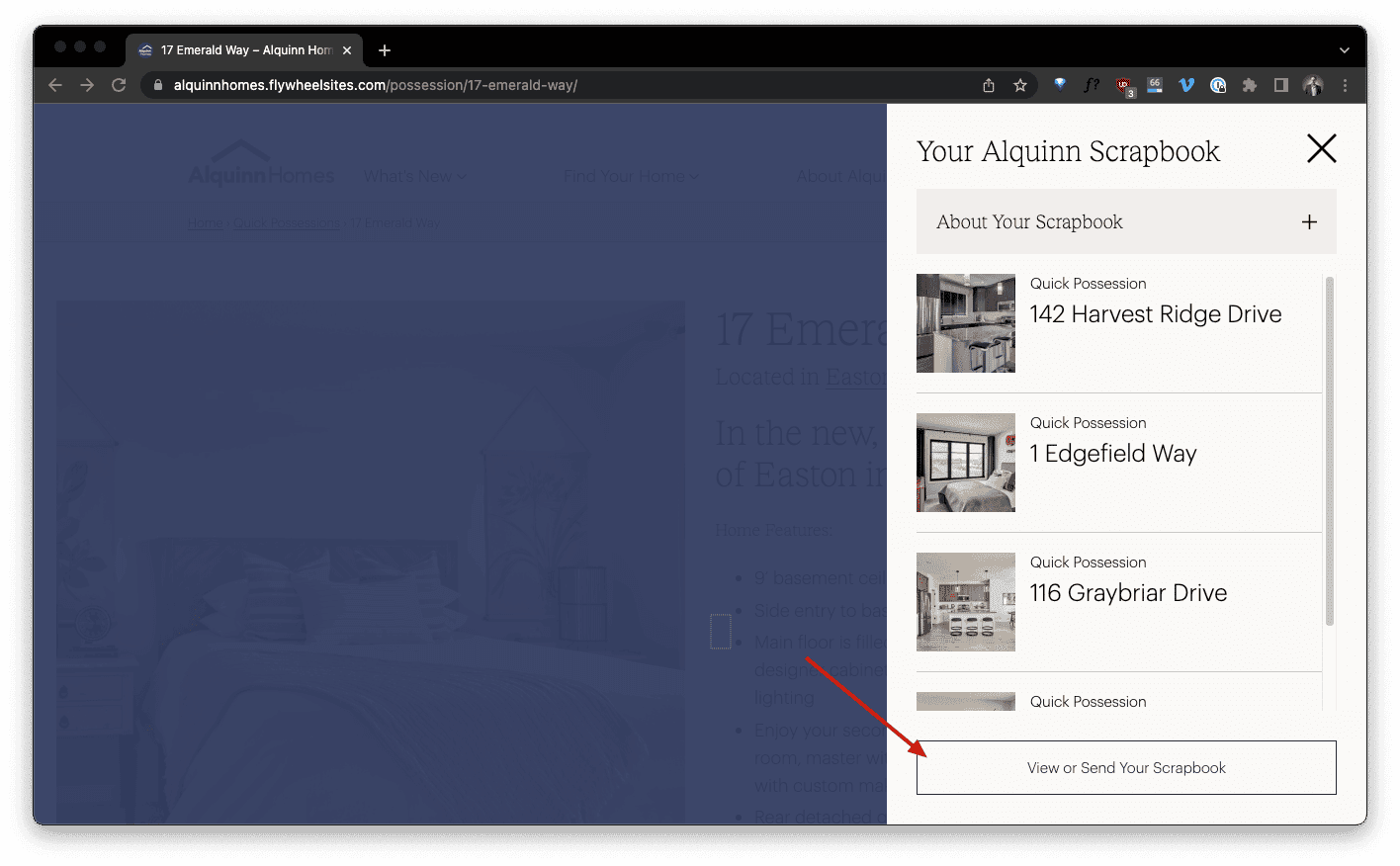The image size is (1400, 866).
Task: Click the share page icon in address bar
Action: 989,86
